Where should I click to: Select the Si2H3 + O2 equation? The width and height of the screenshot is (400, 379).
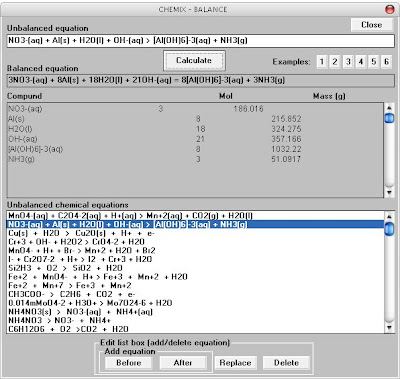(x=195, y=268)
